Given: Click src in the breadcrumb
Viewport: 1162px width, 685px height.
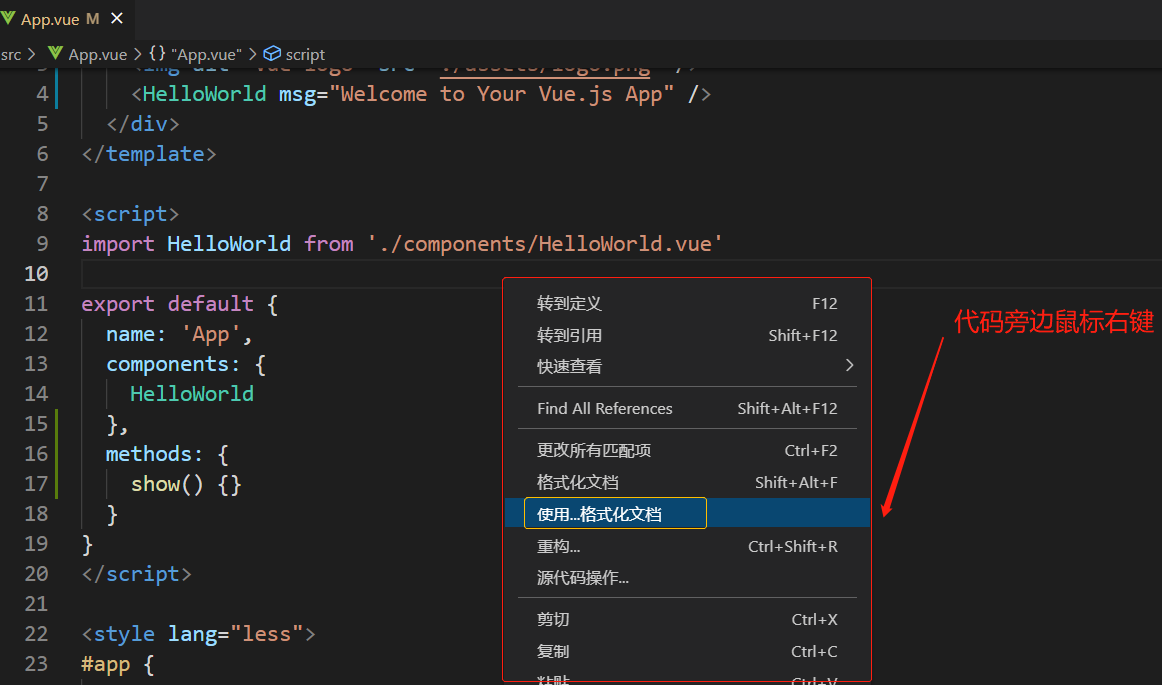Looking at the screenshot, I should [11, 55].
